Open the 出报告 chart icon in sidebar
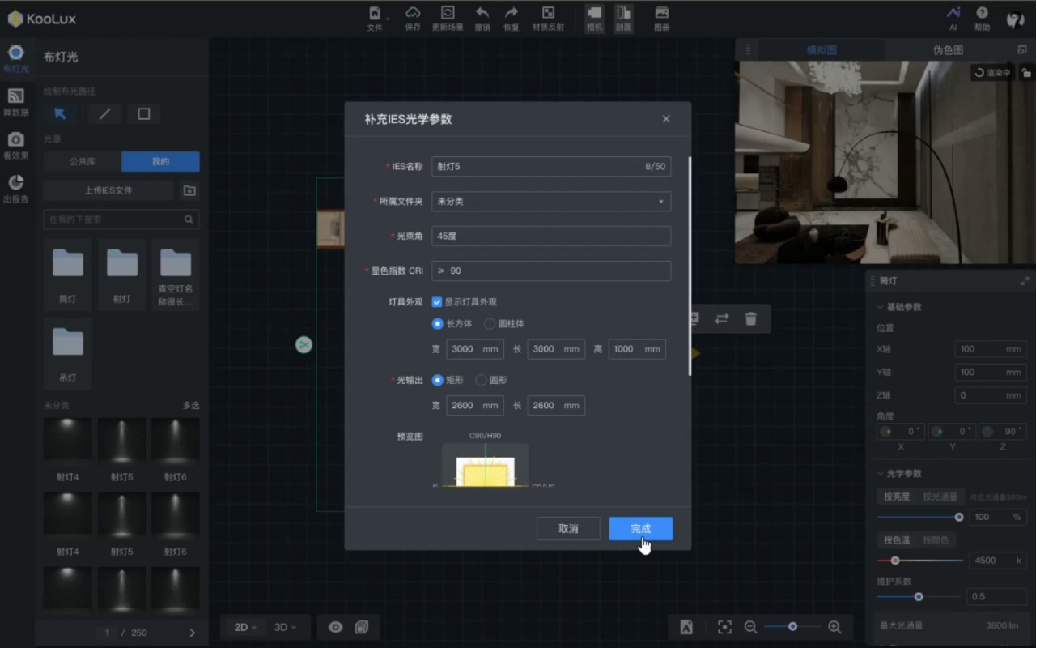This screenshot has height=648, width=1037. pyautogui.click(x=15, y=183)
